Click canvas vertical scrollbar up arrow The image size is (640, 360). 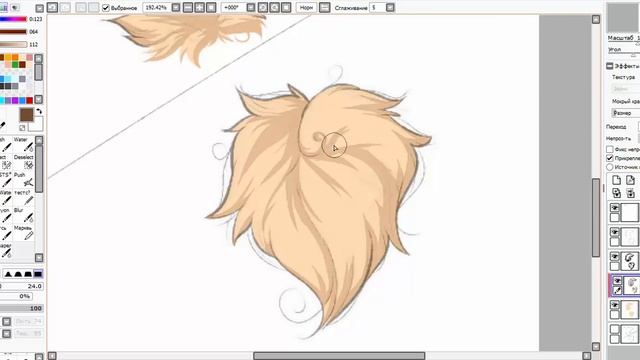click(x=596, y=19)
